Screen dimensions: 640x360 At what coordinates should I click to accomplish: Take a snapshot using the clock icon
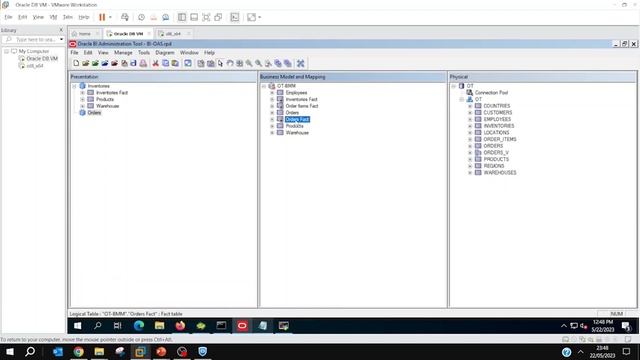click(141, 17)
